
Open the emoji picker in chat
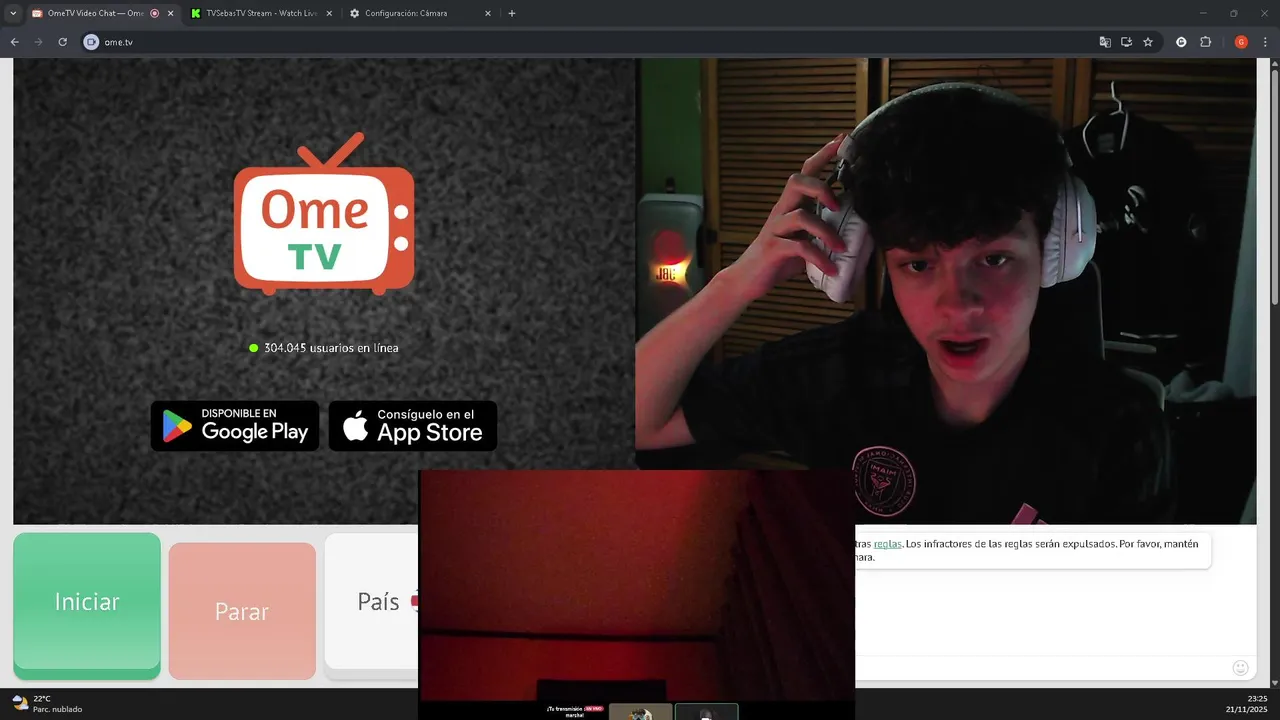[x=1240, y=668]
